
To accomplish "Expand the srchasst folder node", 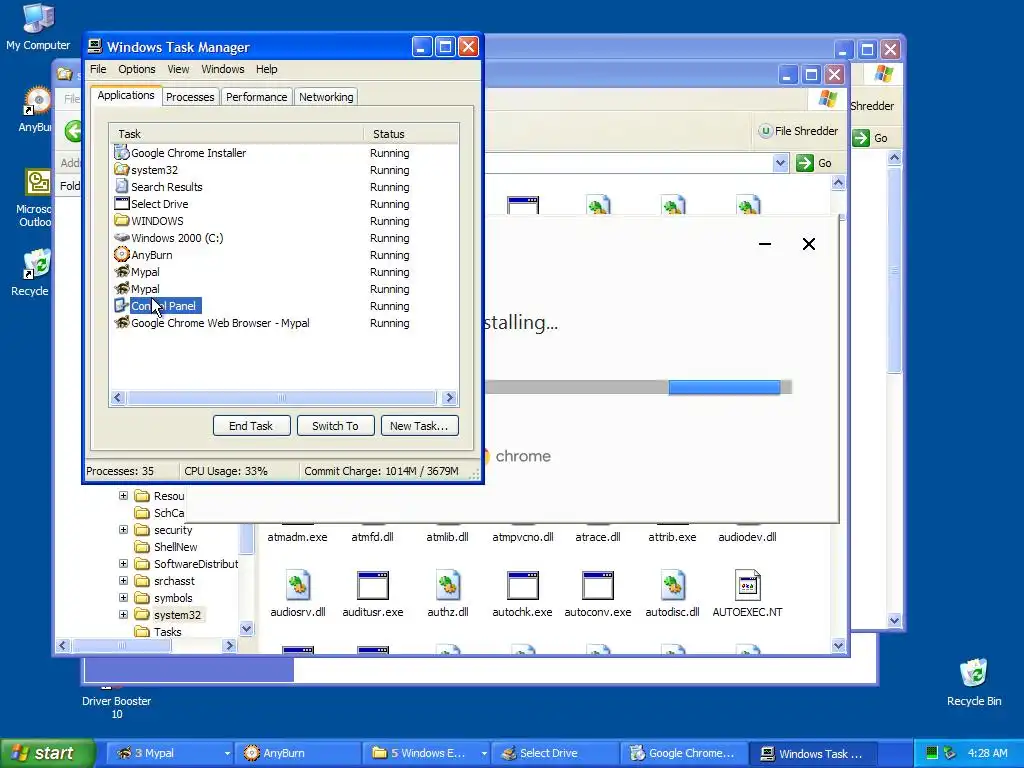I will point(123,581).
